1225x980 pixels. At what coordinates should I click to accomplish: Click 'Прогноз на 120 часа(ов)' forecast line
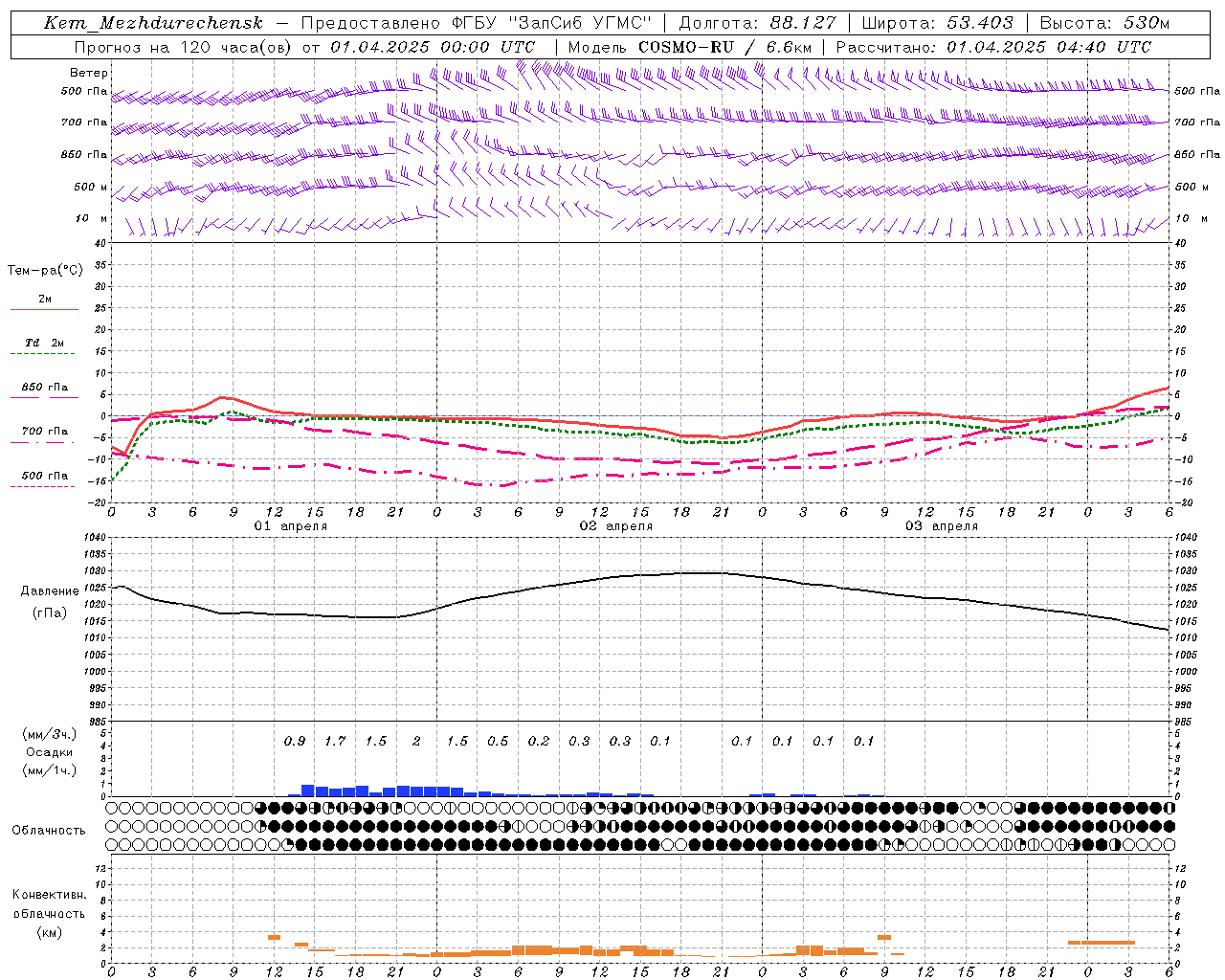coord(185,47)
